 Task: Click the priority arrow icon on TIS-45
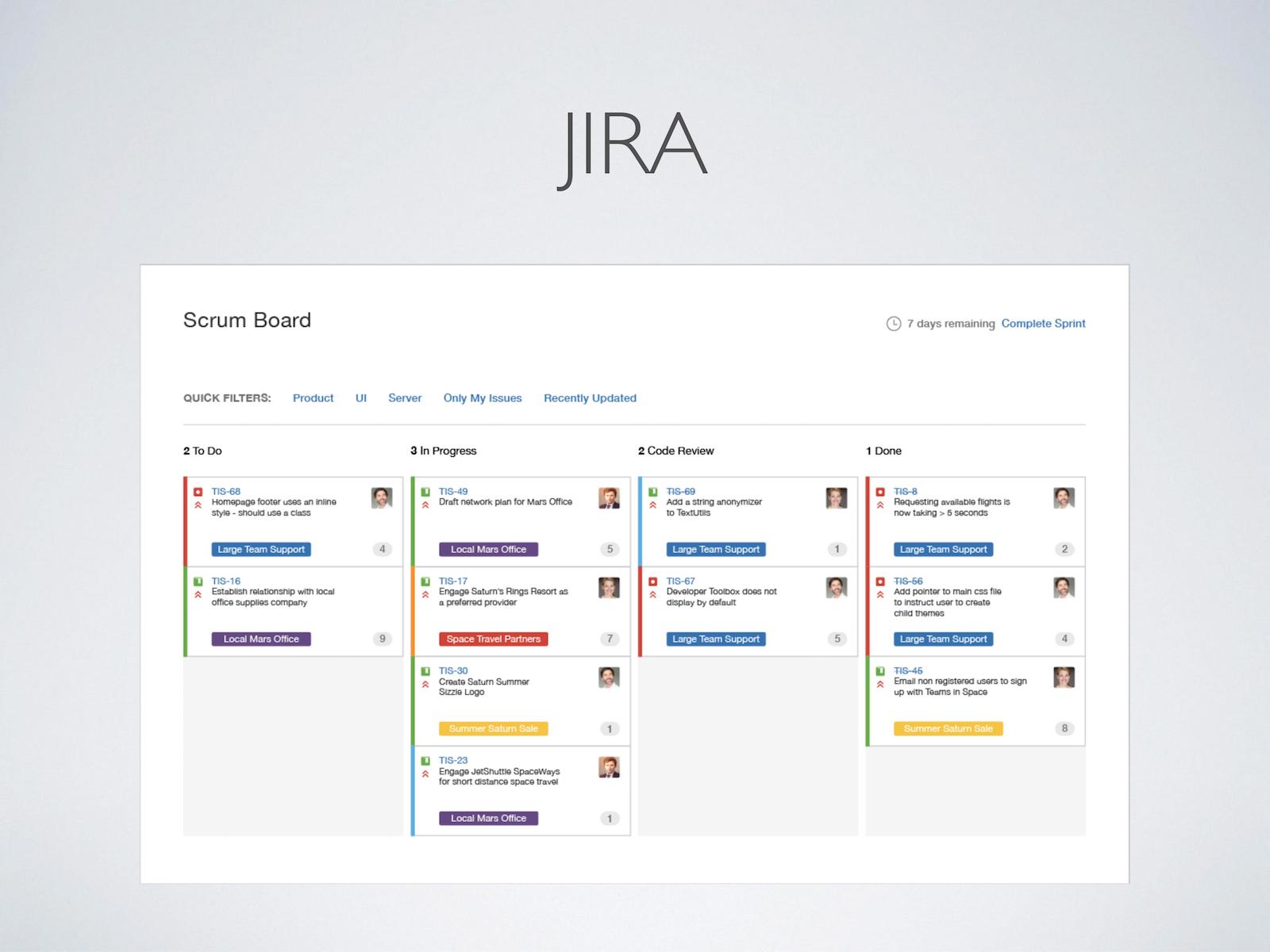880,684
